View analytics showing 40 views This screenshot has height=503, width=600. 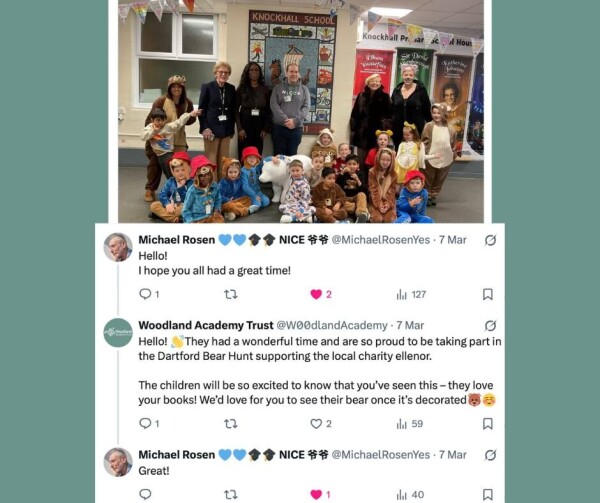(x=410, y=495)
